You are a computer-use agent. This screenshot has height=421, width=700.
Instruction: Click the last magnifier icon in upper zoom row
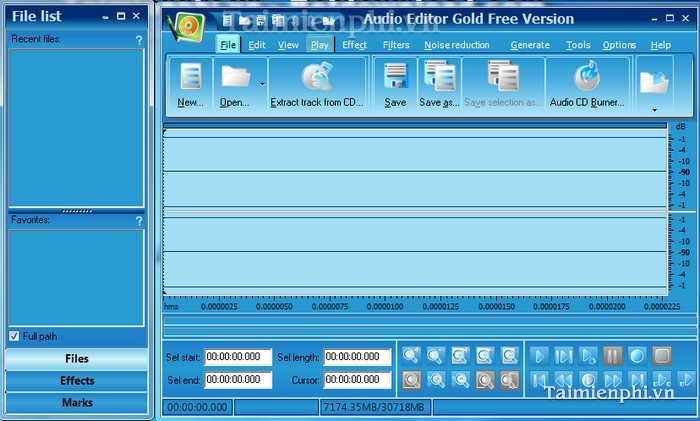click(x=509, y=356)
